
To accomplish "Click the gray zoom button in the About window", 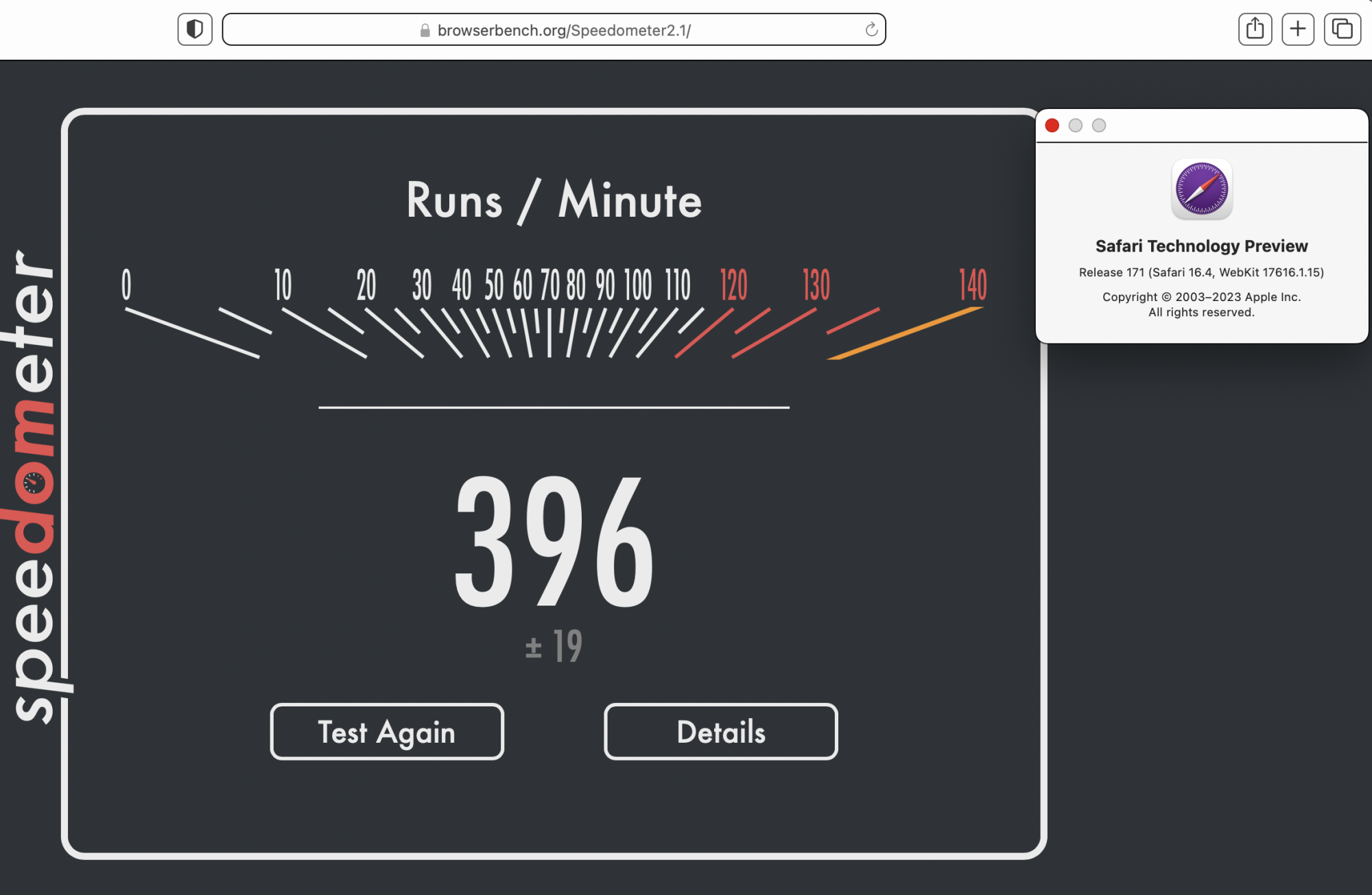I will coord(1098,126).
